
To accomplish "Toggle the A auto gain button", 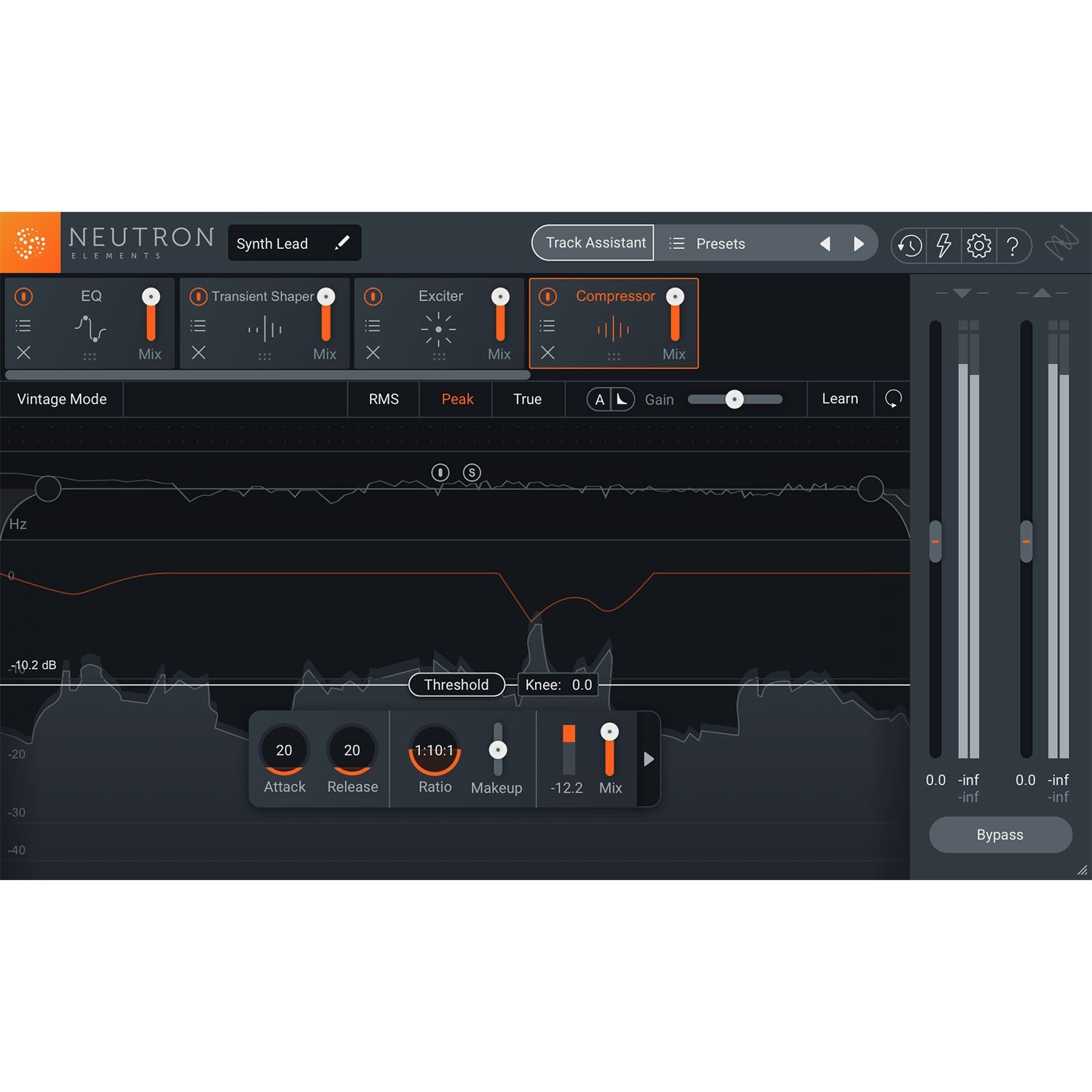I will 599,400.
